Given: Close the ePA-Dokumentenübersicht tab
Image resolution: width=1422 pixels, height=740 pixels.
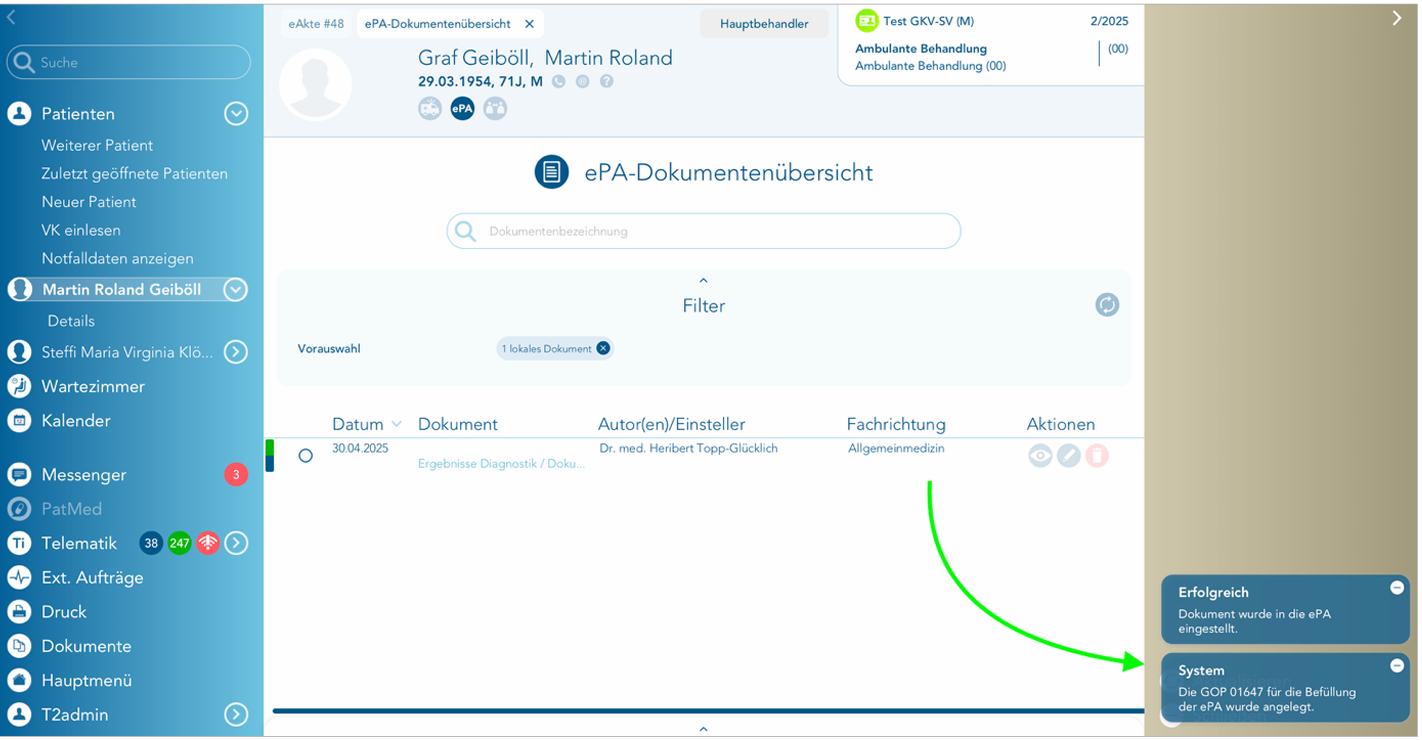Looking at the screenshot, I should [x=529, y=24].
